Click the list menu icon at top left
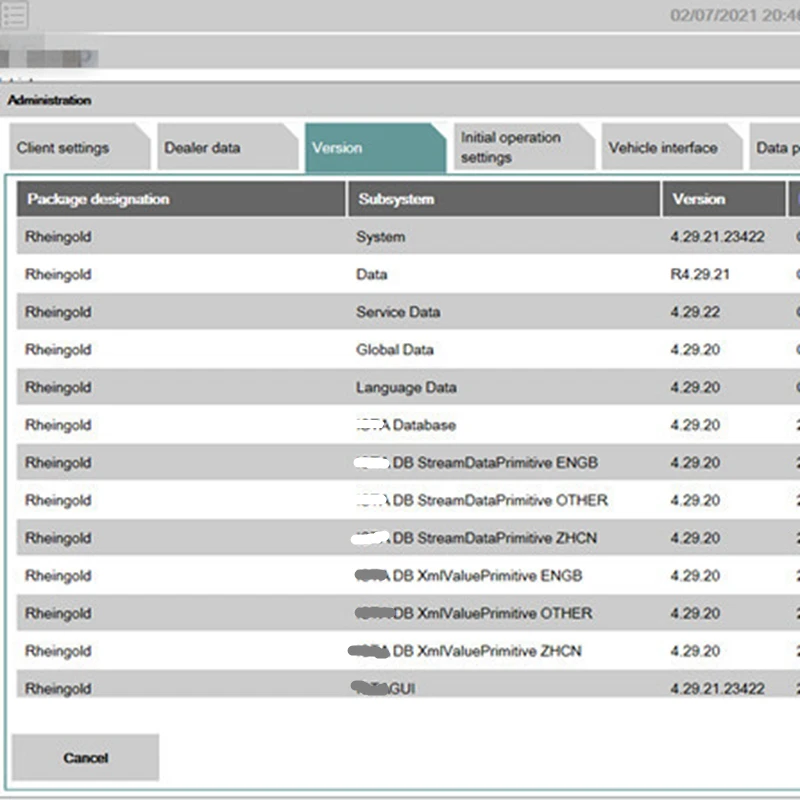The height and width of the screenshot is (800, 800). click(x=14, y=15)
